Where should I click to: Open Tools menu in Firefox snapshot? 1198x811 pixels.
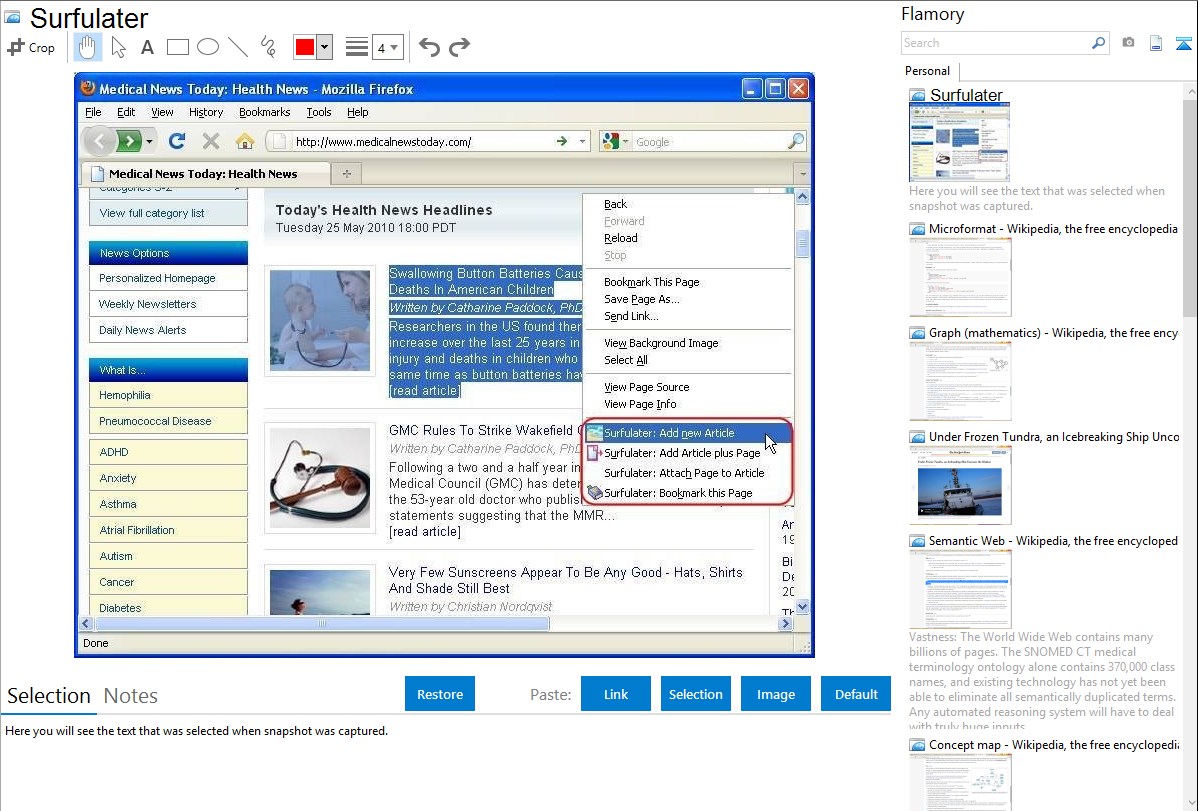click(319, 112)
